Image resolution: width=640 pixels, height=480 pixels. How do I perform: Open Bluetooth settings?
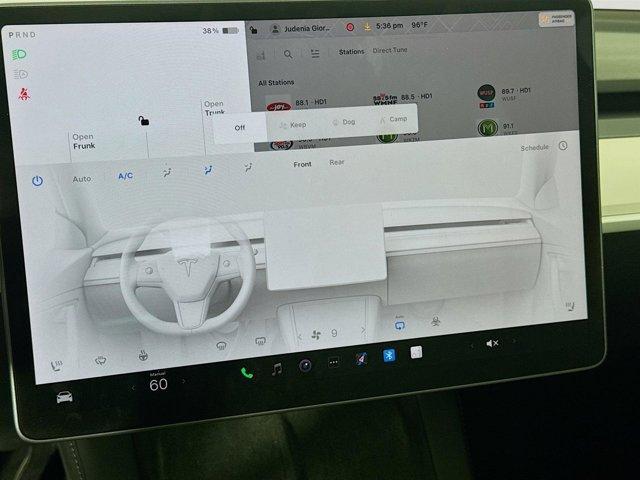point(389,355)
